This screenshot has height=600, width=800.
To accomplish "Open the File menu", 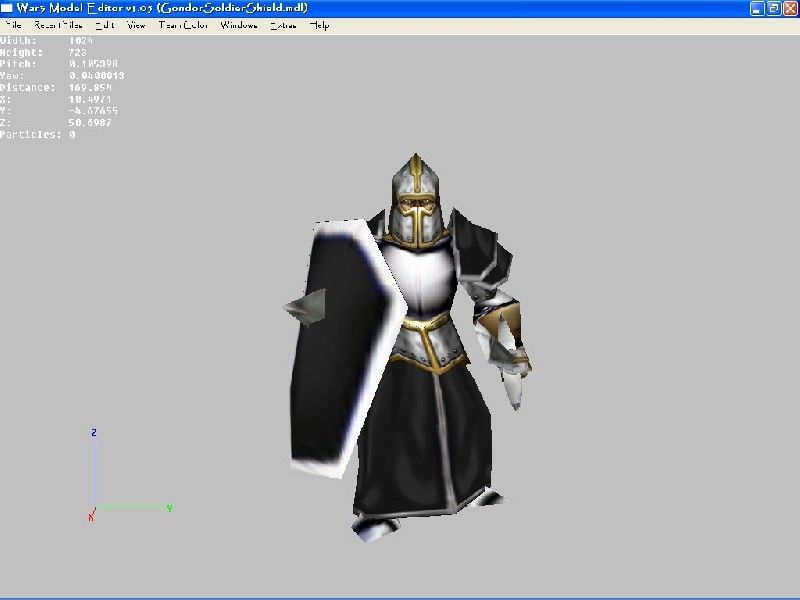I will [13, 25].
